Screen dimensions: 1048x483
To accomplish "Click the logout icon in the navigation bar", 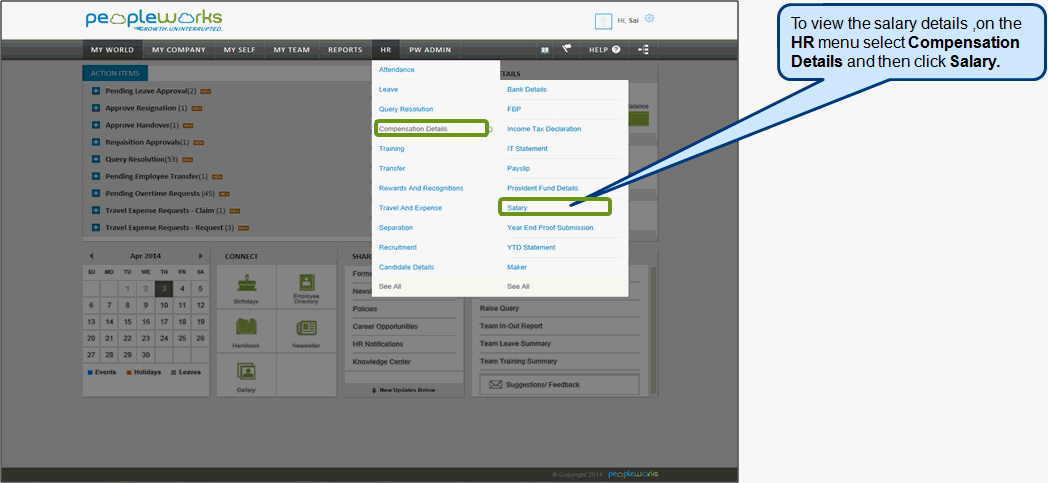I will 644,49.
